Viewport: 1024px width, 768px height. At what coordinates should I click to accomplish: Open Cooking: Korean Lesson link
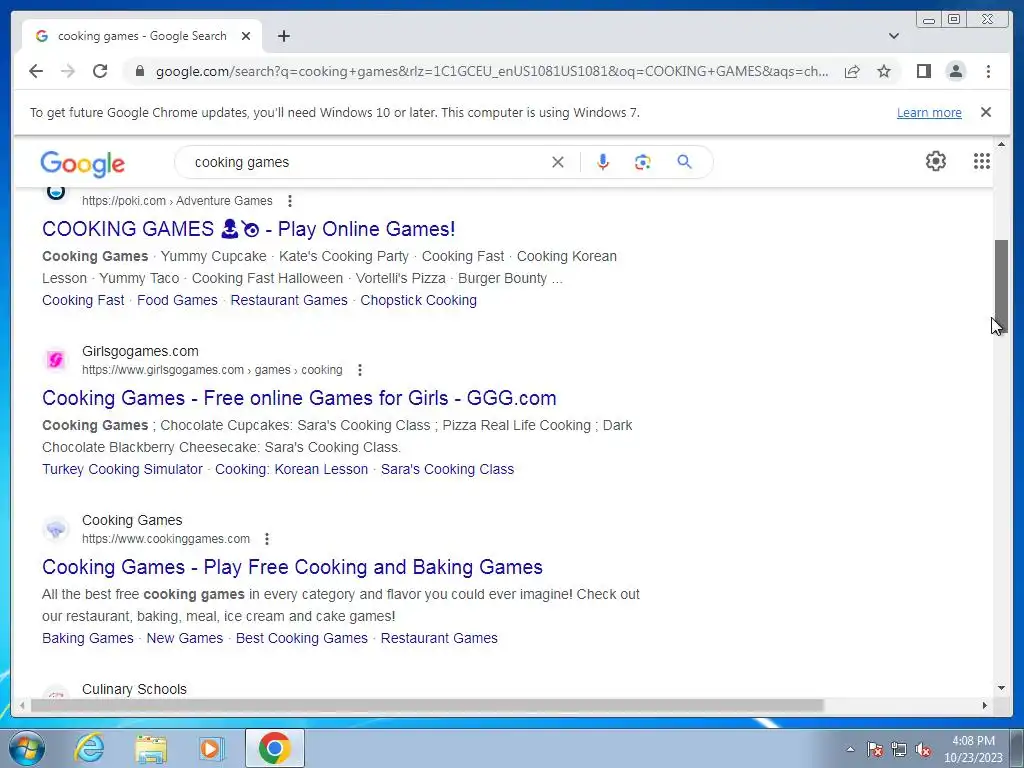pyautogui.click(x=291, y=469)
